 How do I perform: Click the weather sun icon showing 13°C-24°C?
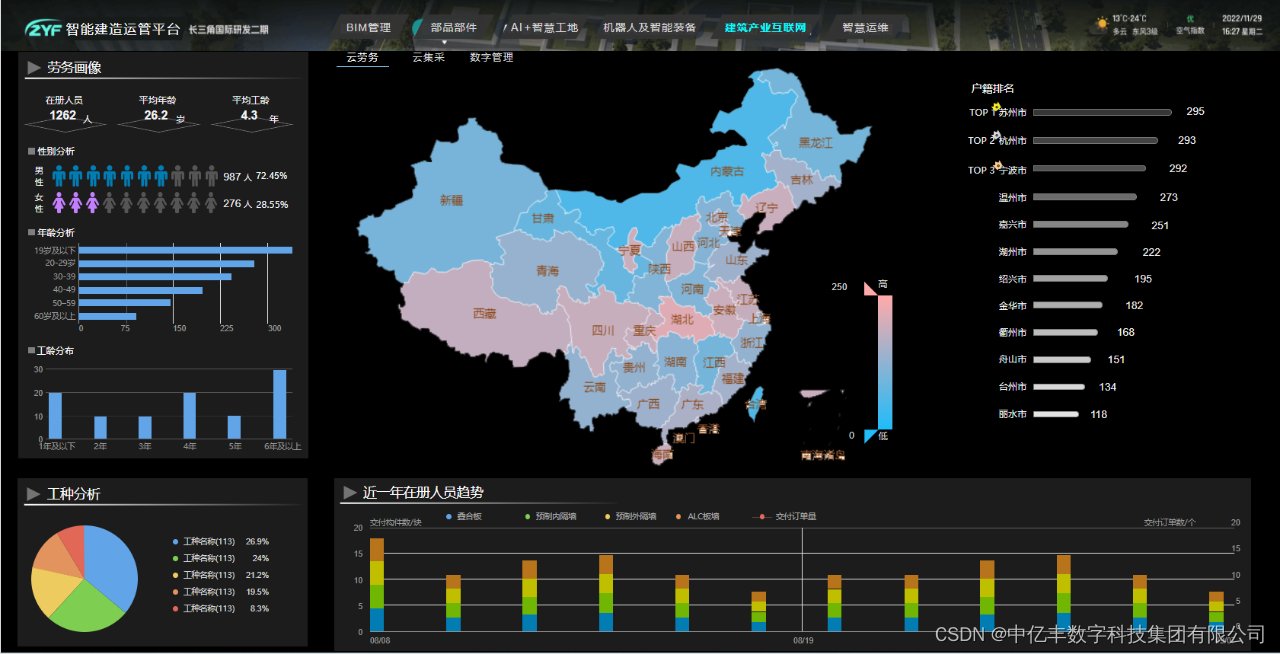tap(1101, 21)
